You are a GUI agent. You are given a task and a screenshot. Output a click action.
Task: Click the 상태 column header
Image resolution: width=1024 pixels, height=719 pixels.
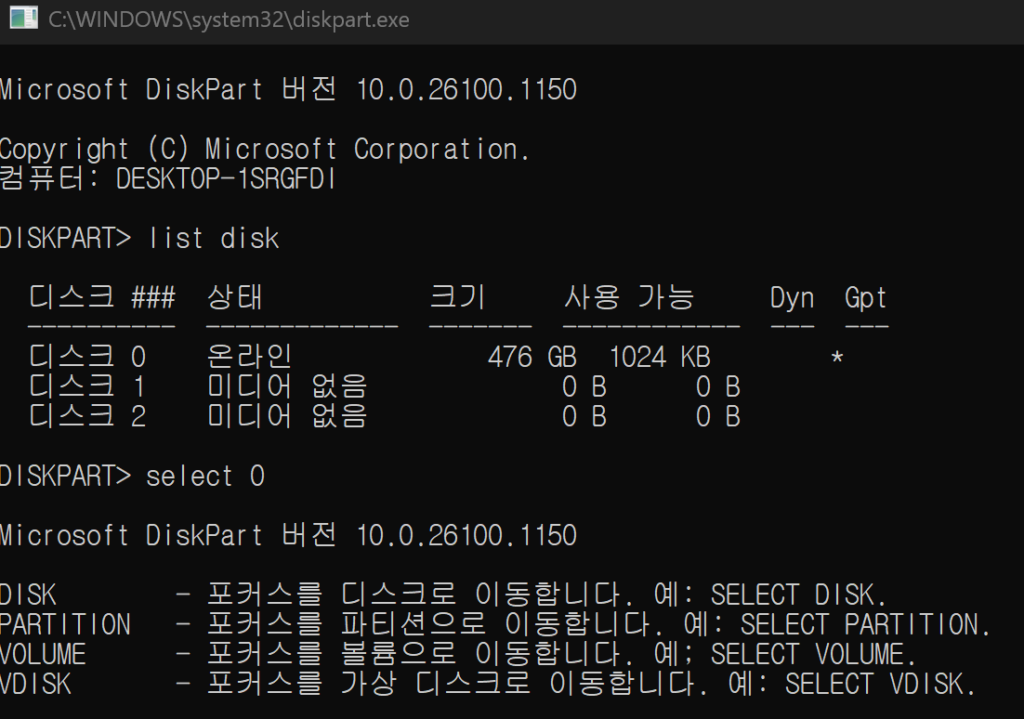coord(234,297)
